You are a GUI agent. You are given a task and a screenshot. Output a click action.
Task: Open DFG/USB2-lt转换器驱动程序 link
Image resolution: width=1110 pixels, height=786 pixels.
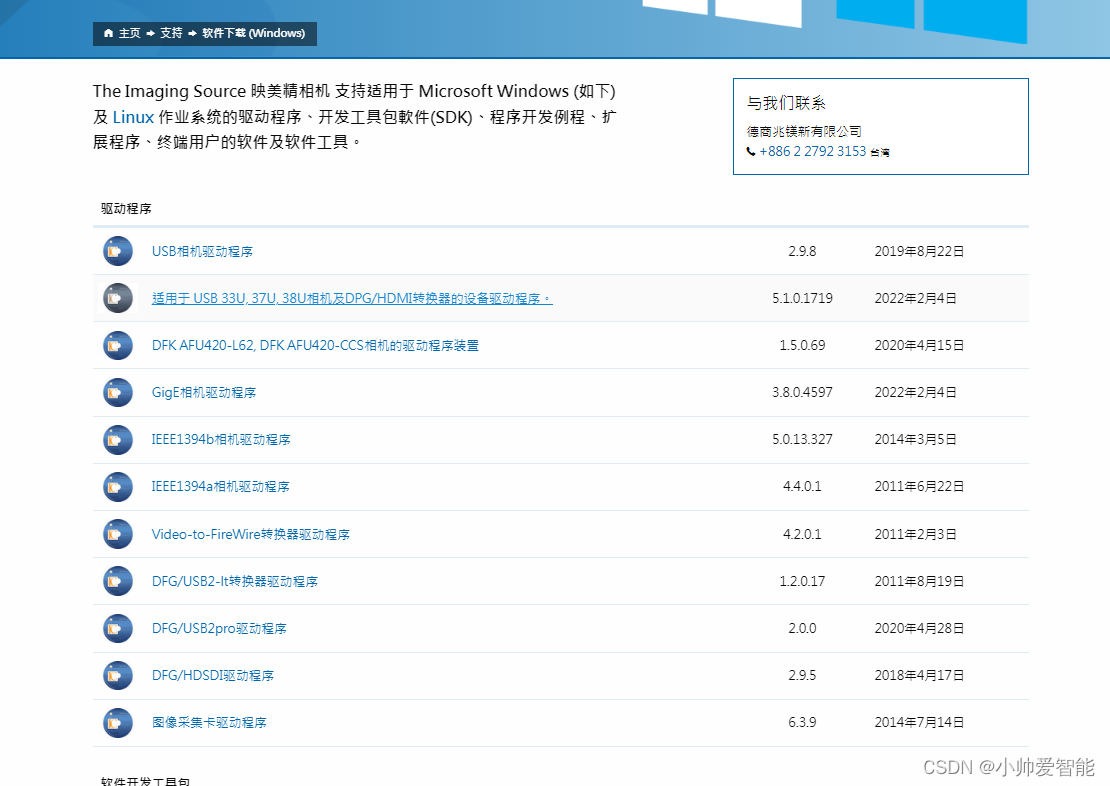pos(235,581)
